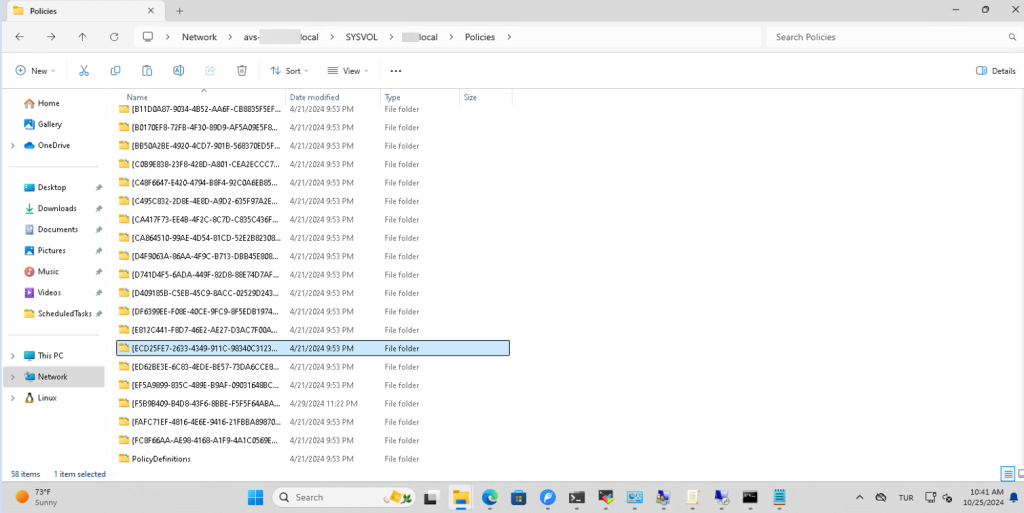Screen dimensions: 1024x513
Task: Open the See more ellipsis menu
Action: click(396, 71)
